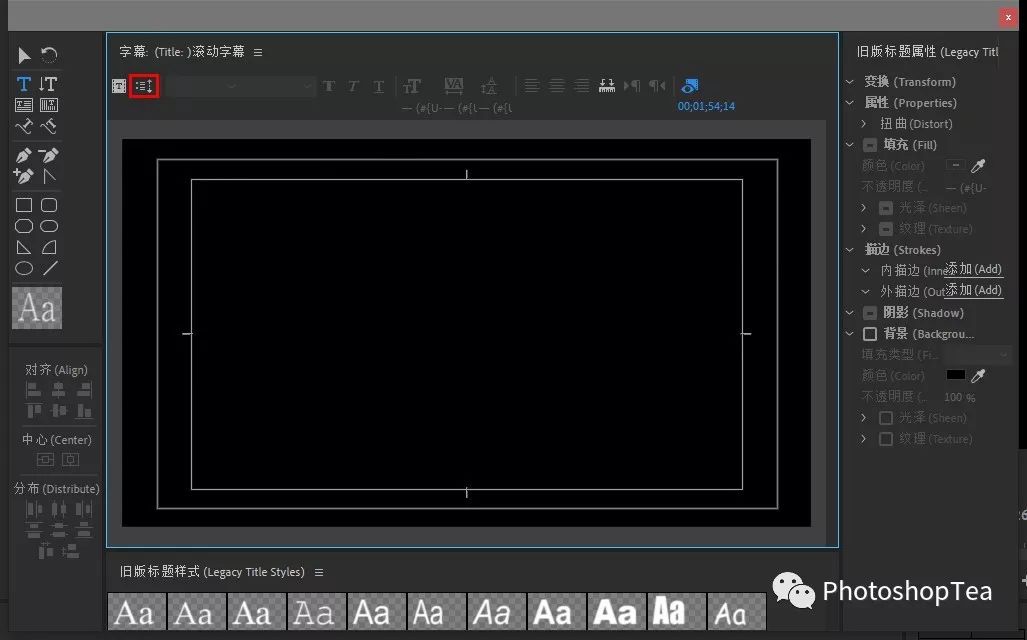Image resolution: width=1027 pixels, height=640 pixels.
Task: Pick the Vertical Path Type tool
Action: (x=48, y=126)
